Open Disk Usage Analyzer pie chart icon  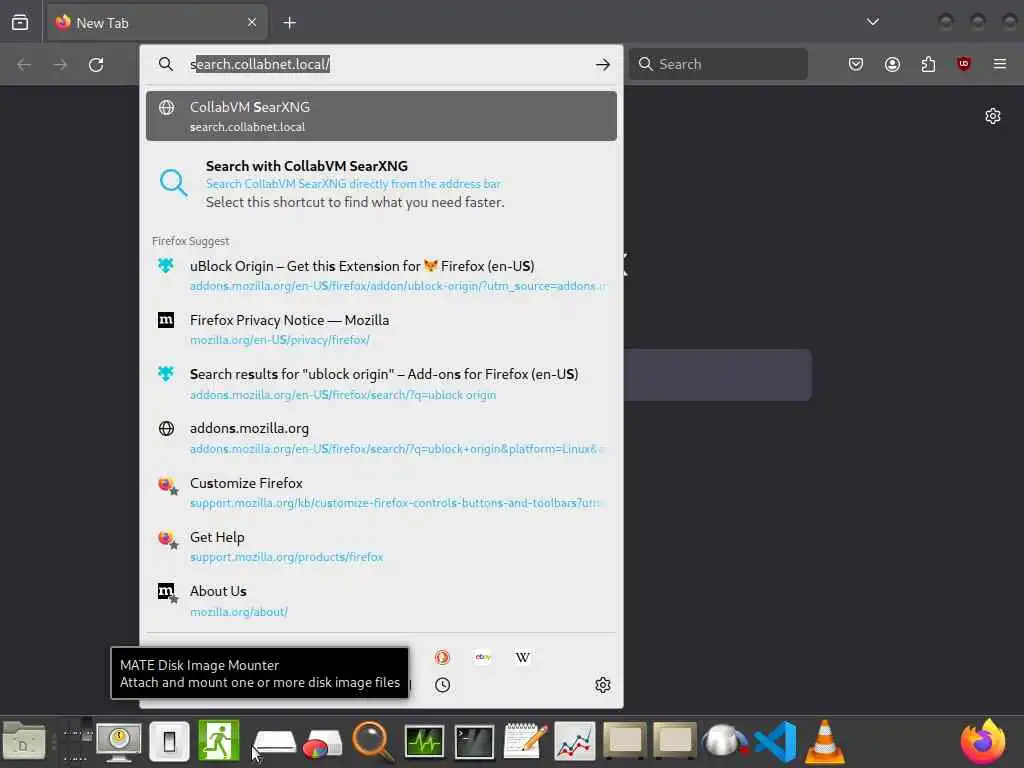322,743
